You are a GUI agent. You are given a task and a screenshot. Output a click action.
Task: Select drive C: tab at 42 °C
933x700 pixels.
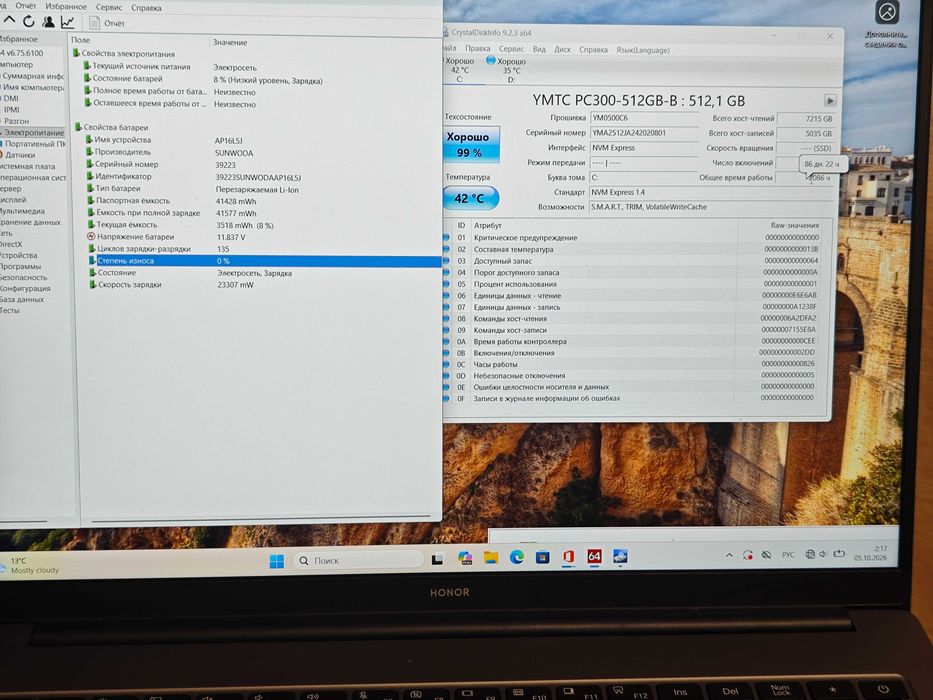pyautogui.click(x=459, y=70)
